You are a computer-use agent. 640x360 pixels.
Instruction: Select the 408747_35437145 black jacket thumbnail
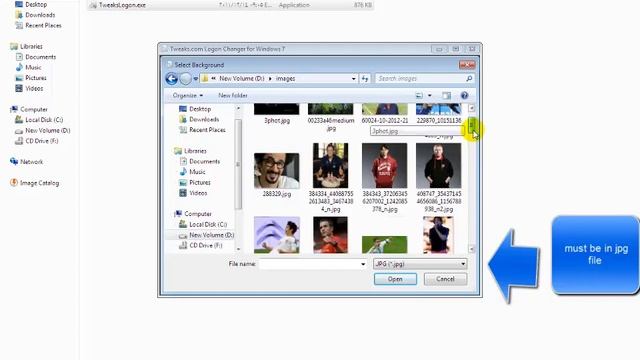(438, 165)
